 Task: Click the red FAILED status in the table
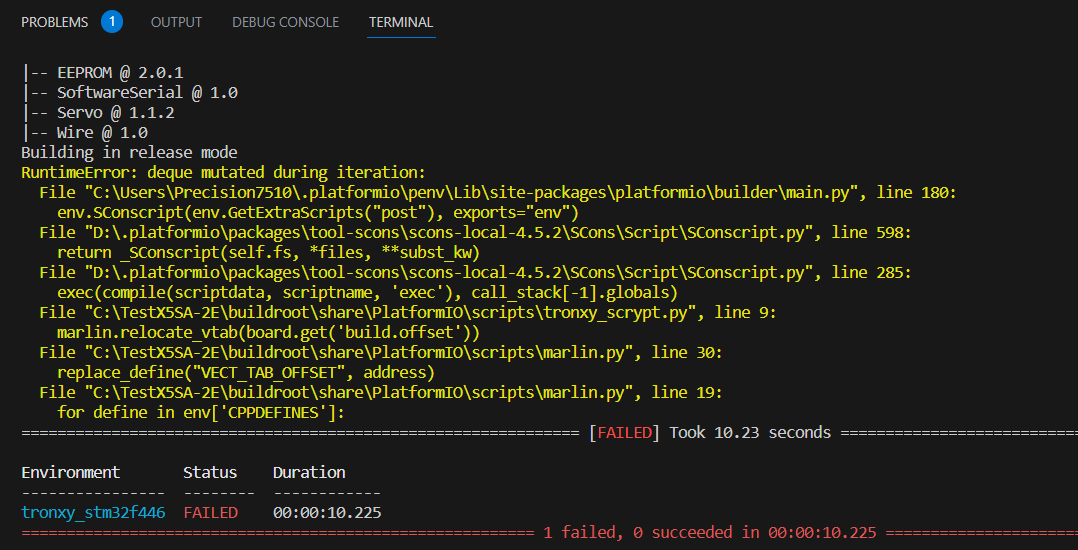[x=210, y=513]
